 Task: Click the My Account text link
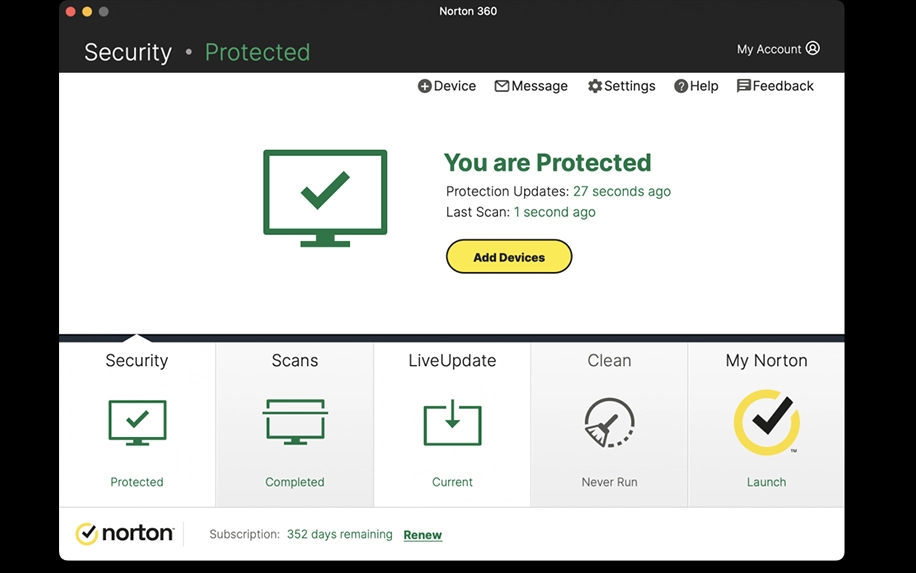[769, 49]
